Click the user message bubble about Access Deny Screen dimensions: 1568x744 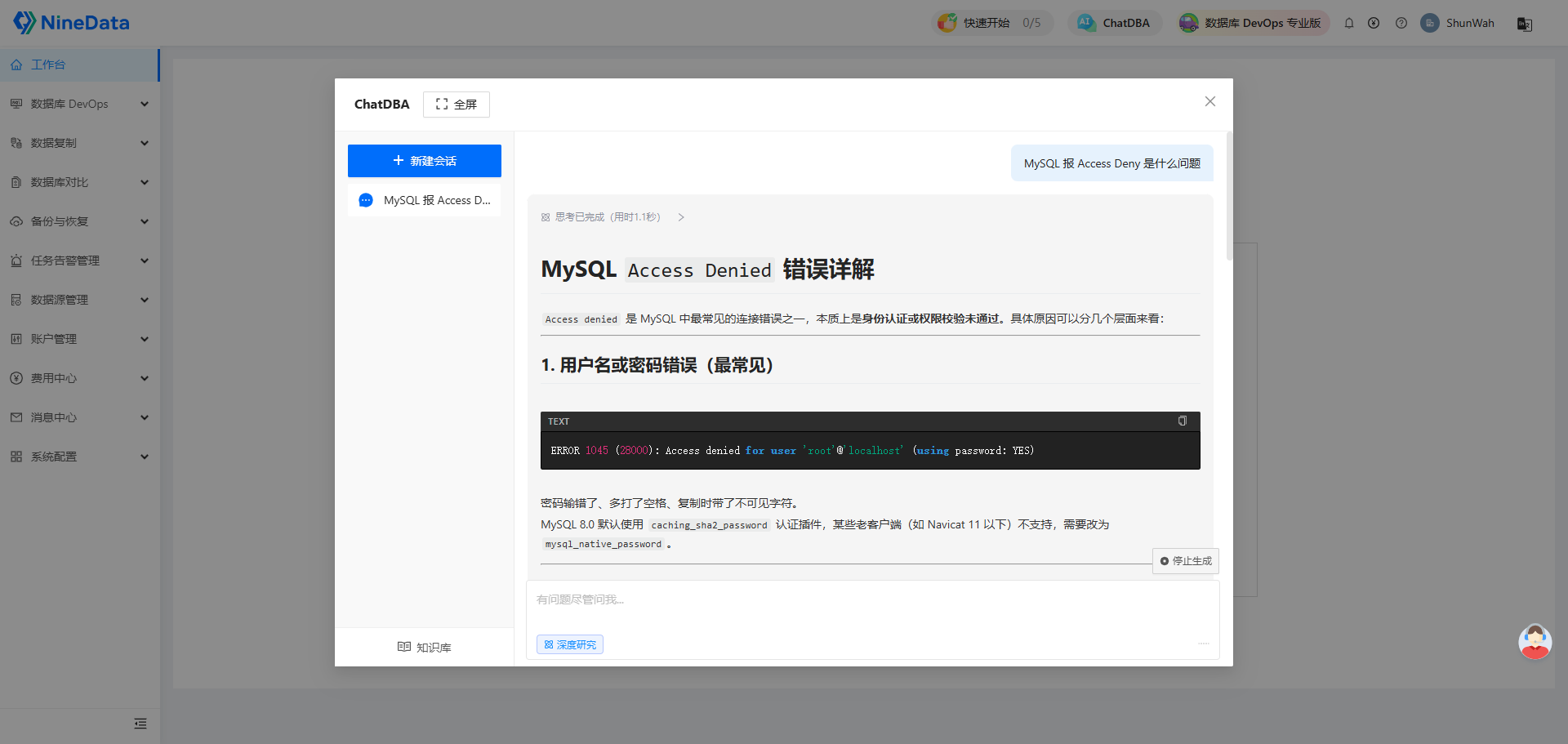click(1112, 163)
